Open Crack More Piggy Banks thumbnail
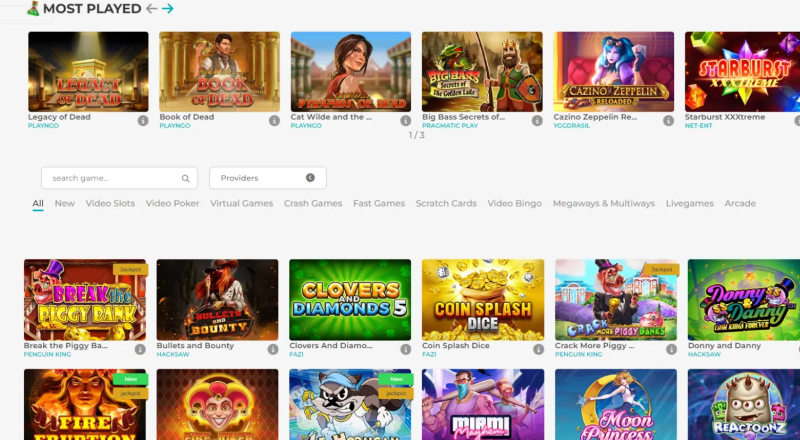The width and height of the screenshot is (800, 440). click(616, 300)
